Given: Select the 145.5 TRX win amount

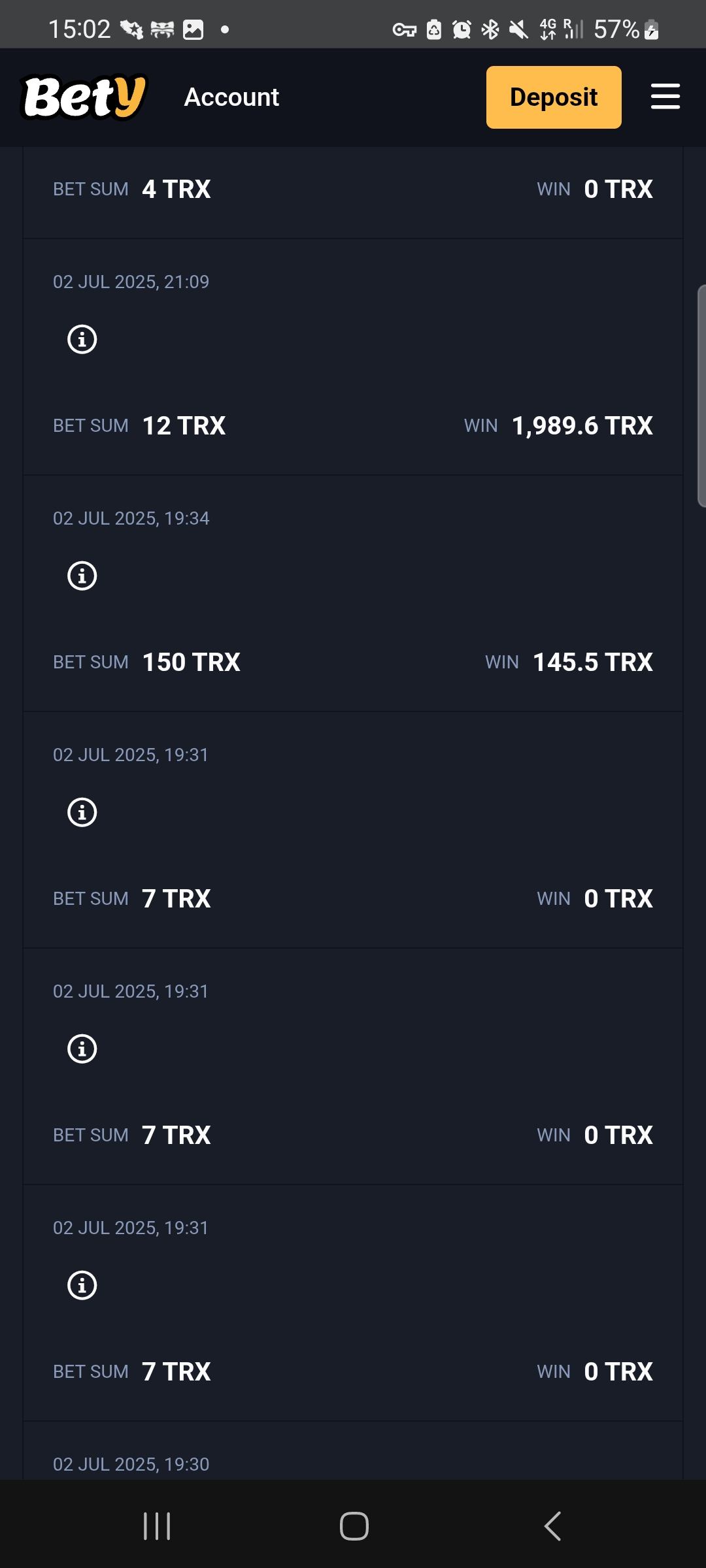Looking at the screenshot, I should point(592,662).
